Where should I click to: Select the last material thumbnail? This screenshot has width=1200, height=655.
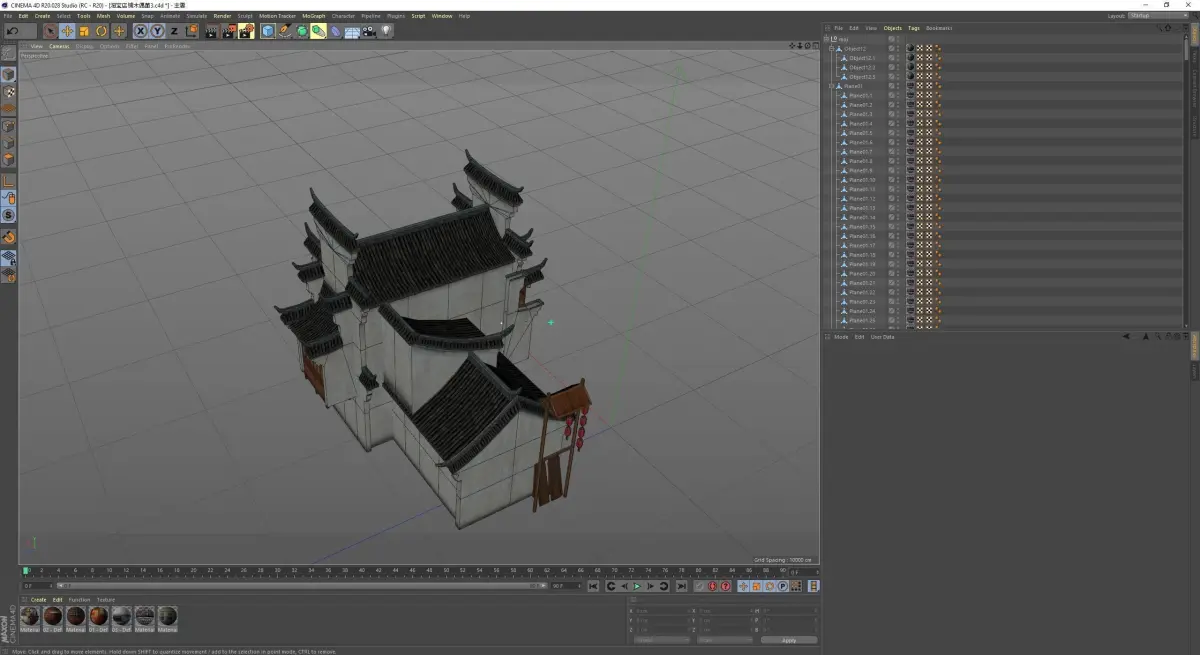[x=168, y=617]
